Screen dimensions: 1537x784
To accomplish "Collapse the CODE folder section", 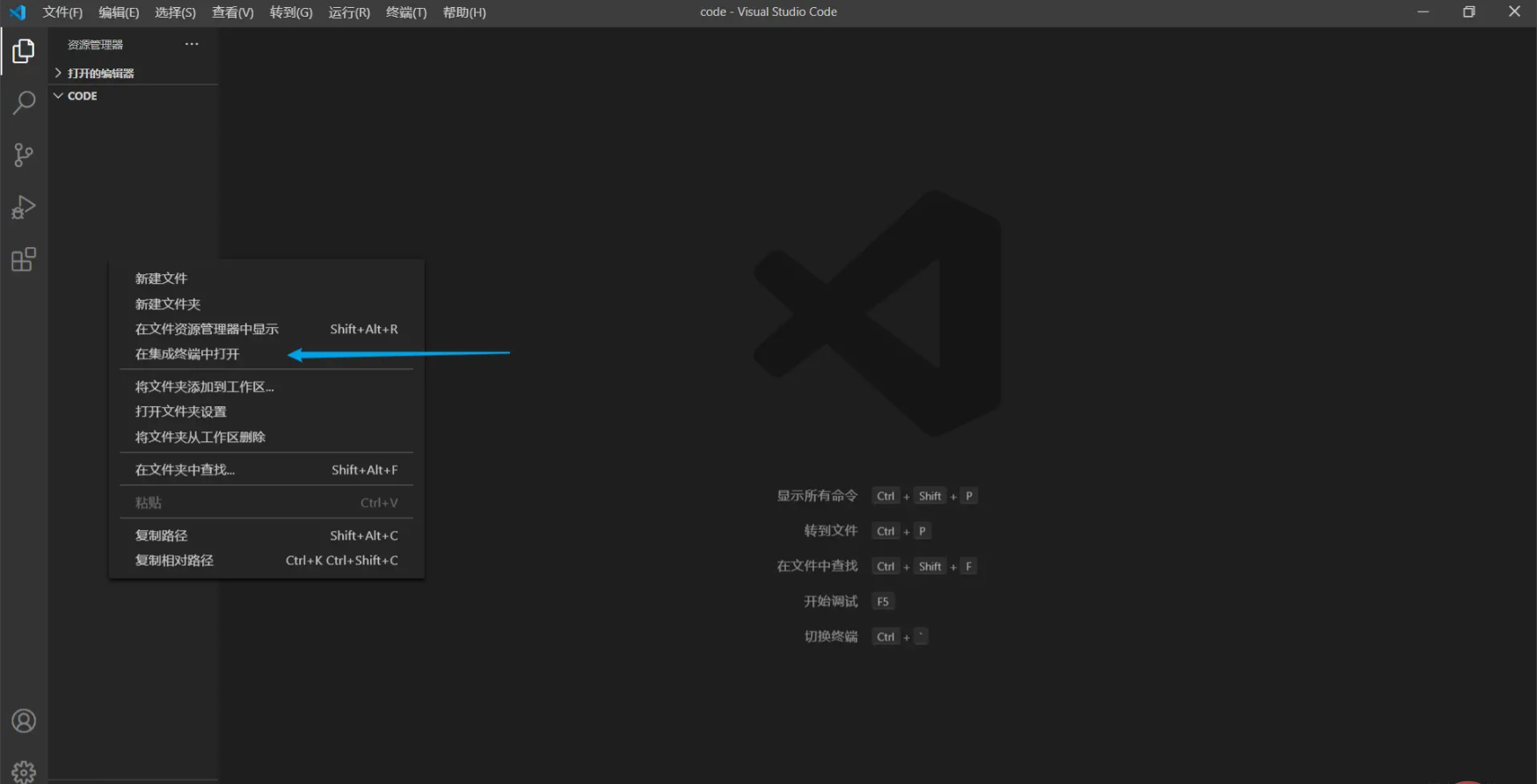I will [x=133, y=96].
